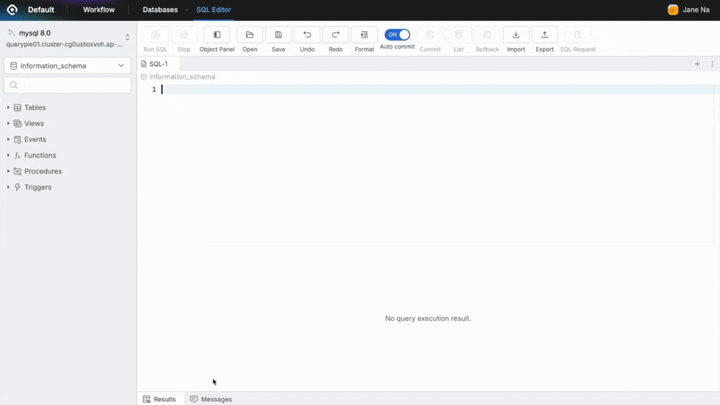
Task: Expand the Views tree node
Action: 8,124
